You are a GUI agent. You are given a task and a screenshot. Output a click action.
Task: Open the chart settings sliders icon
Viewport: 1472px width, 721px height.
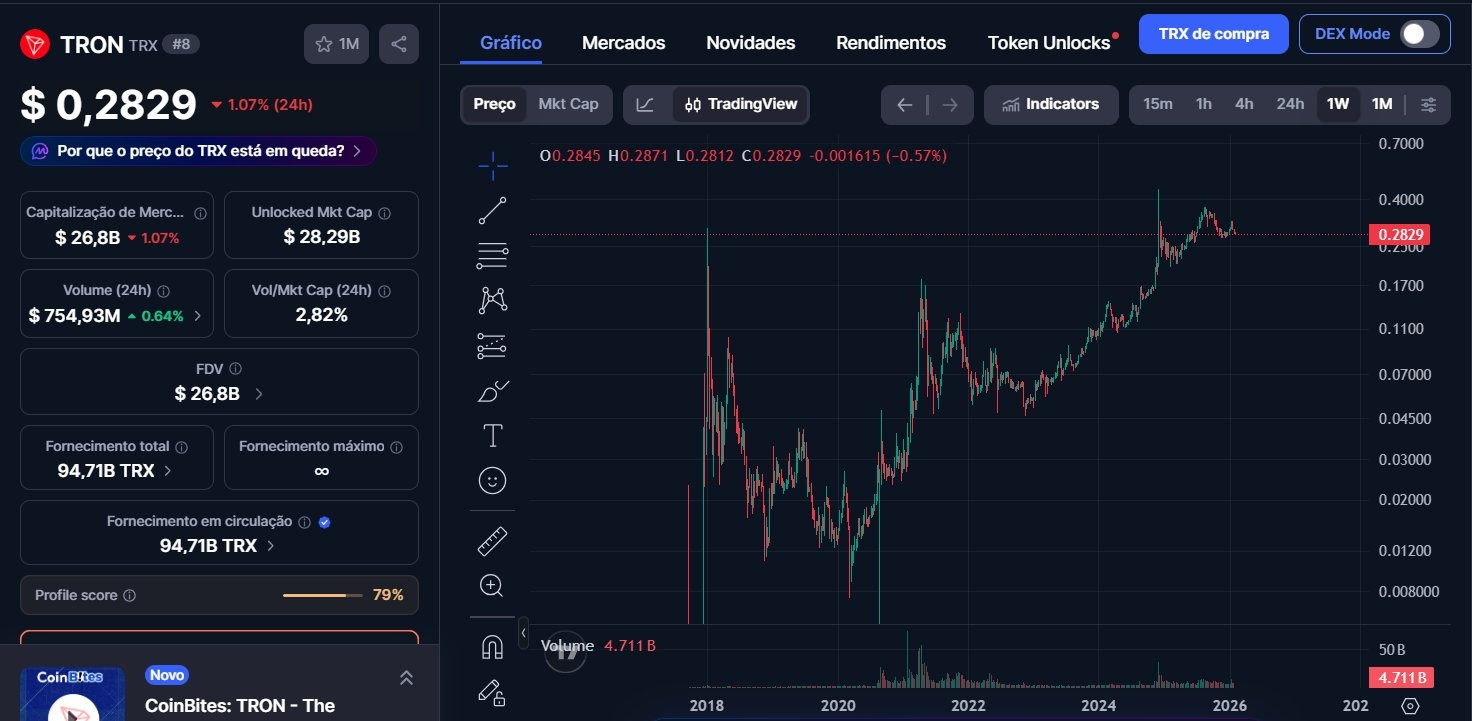pyautogui.click(x=1428, y=104)
